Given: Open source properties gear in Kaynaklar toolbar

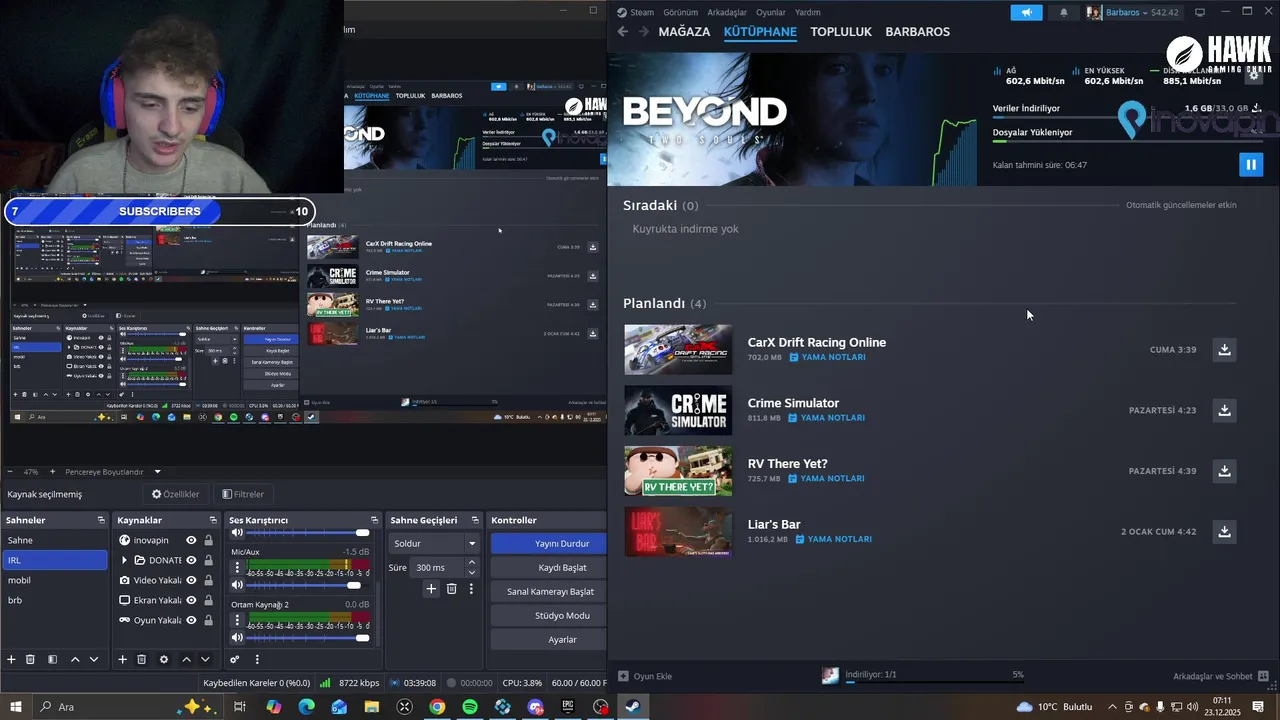Looking at the screenshot, I should pyautogui.click(x=164, y=659).
